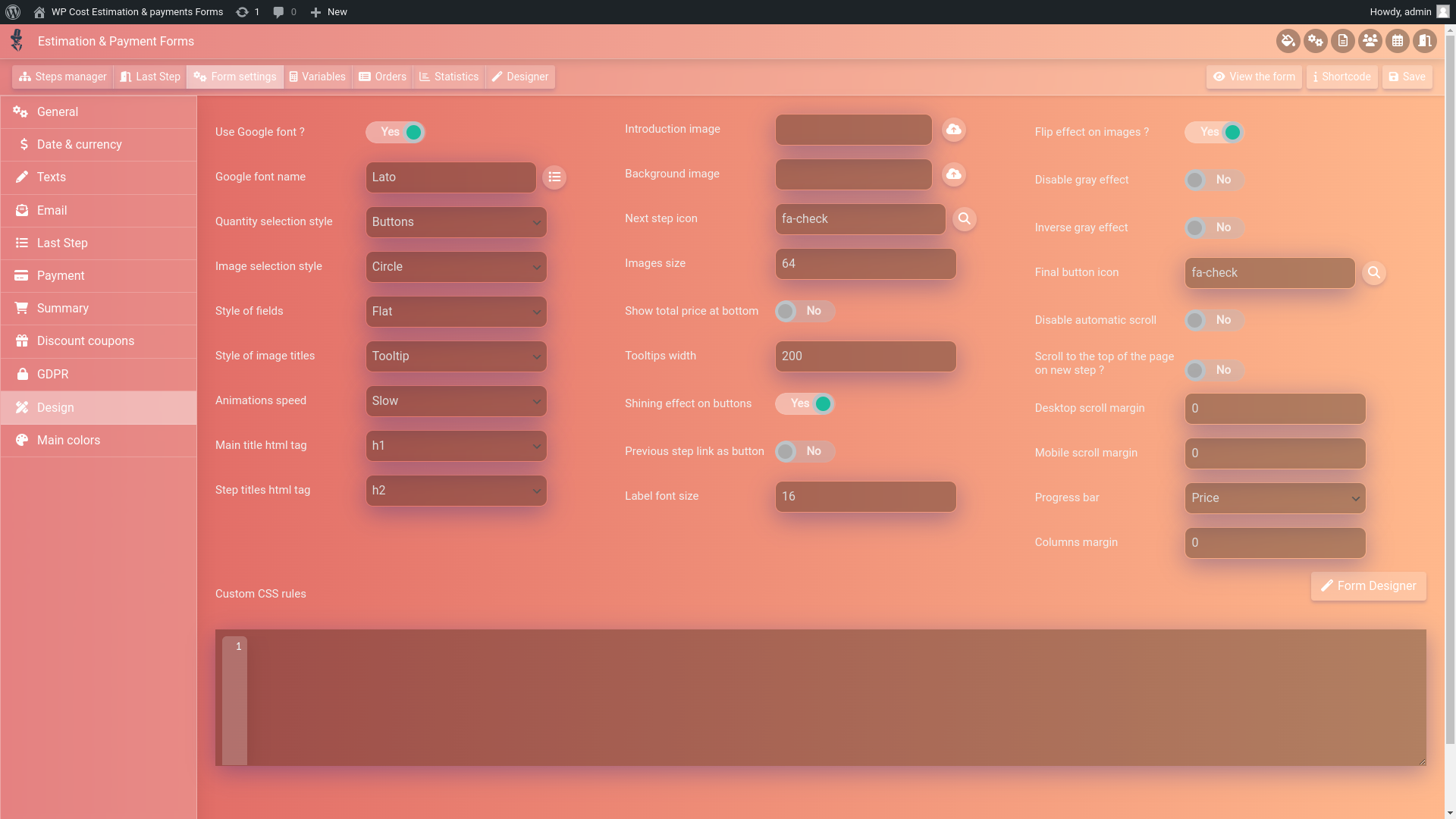Click the paint bucket icon in header

[x=1288, y=41]
